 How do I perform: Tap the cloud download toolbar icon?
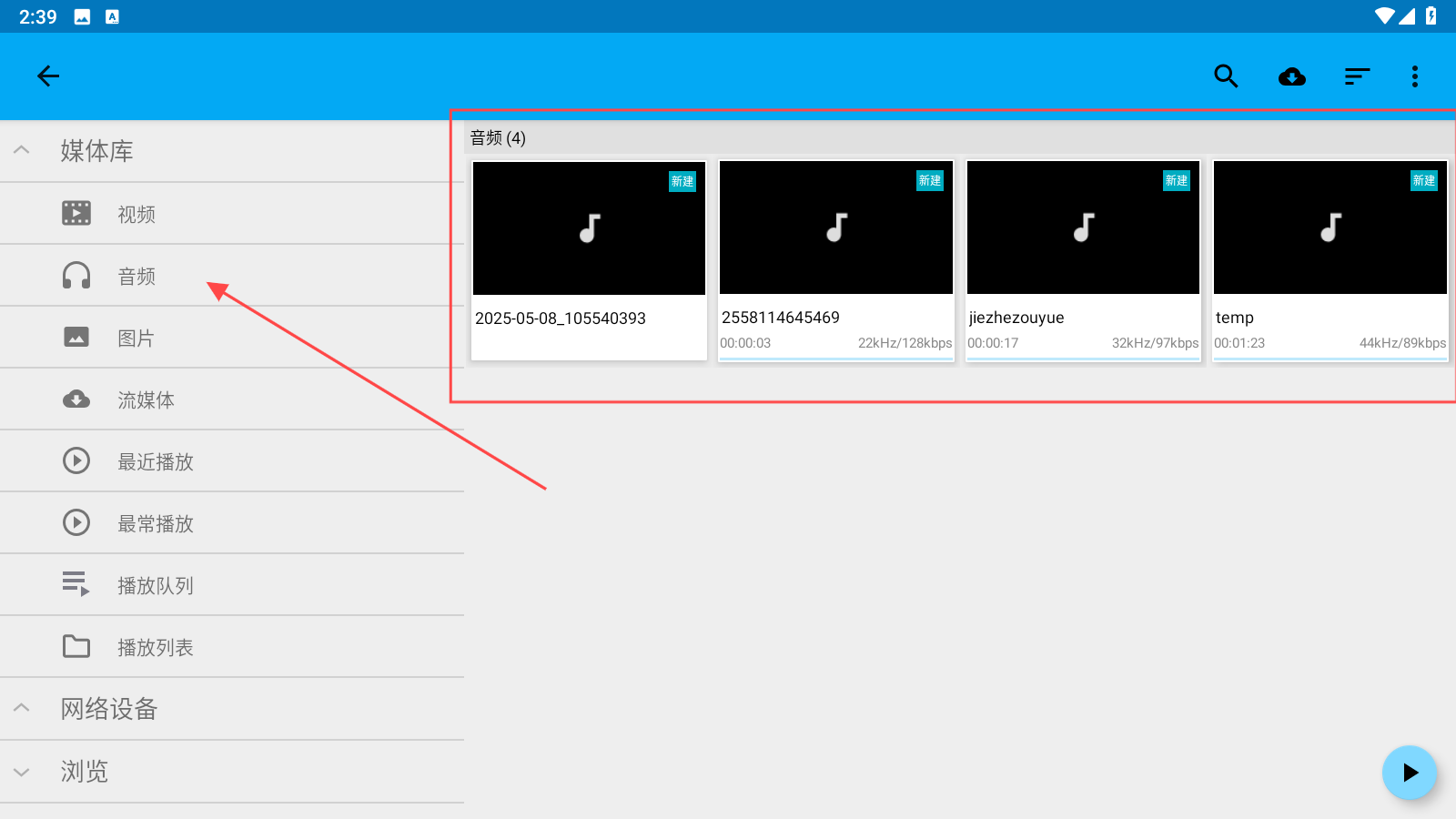click(1292, 76)
